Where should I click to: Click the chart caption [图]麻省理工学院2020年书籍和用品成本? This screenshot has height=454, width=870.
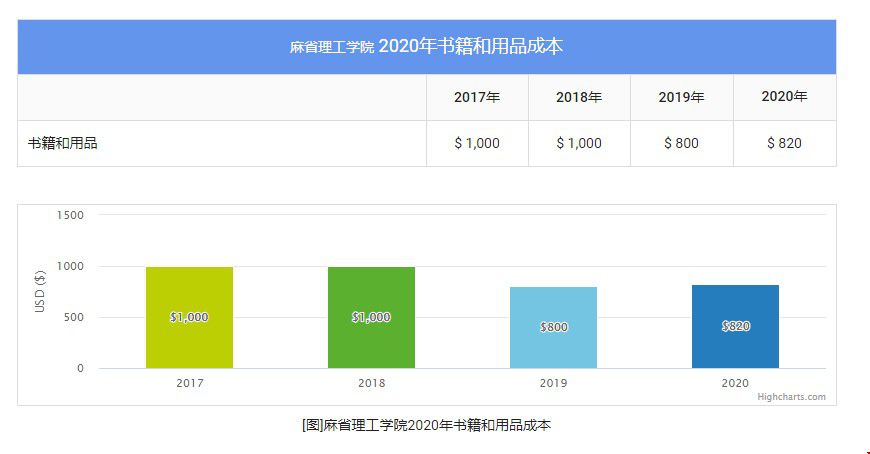pyautogui.click(x=426, y=426)
